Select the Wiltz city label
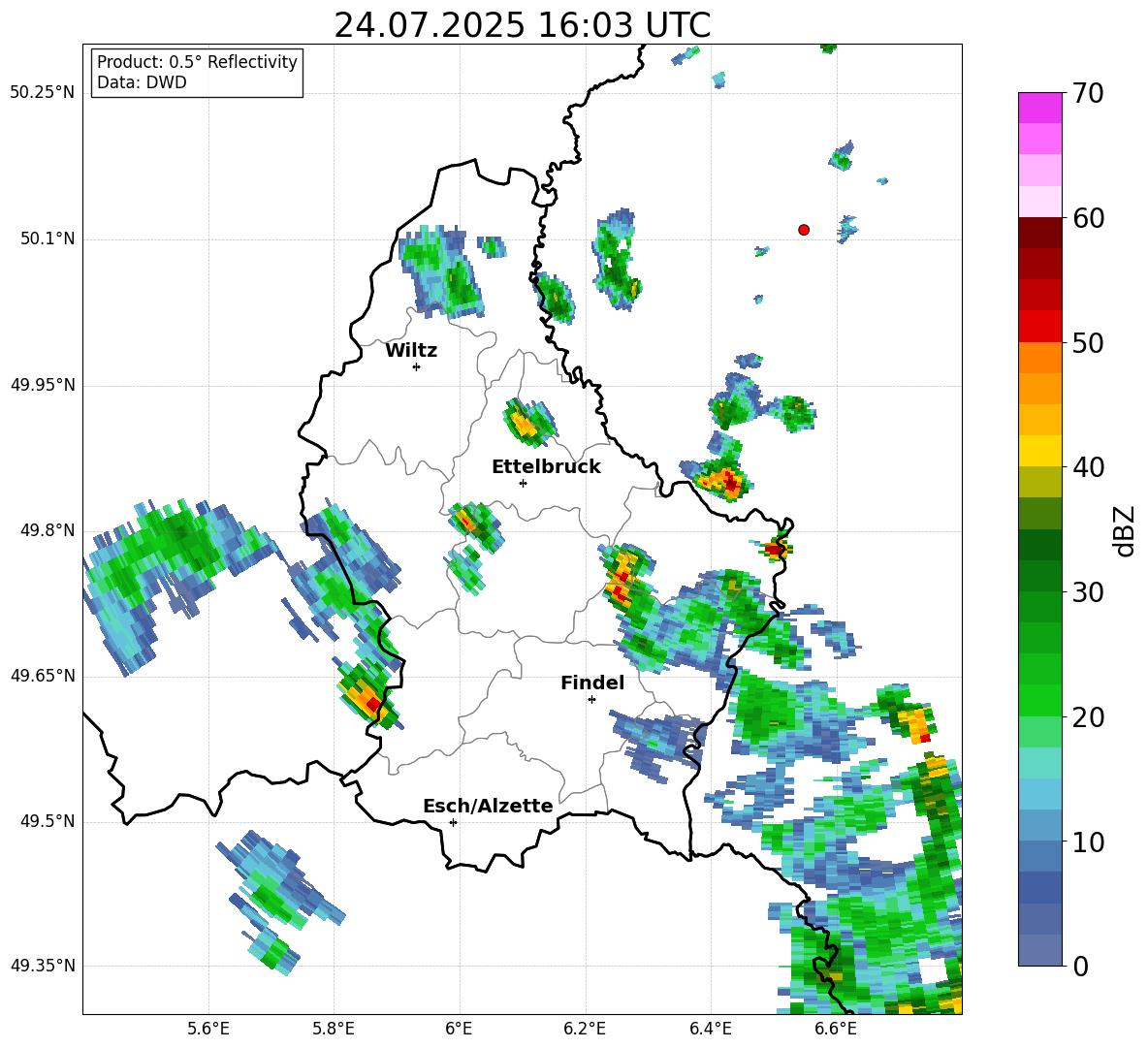The height and width of the screenshot is (1048, 1148). (411, 351)
